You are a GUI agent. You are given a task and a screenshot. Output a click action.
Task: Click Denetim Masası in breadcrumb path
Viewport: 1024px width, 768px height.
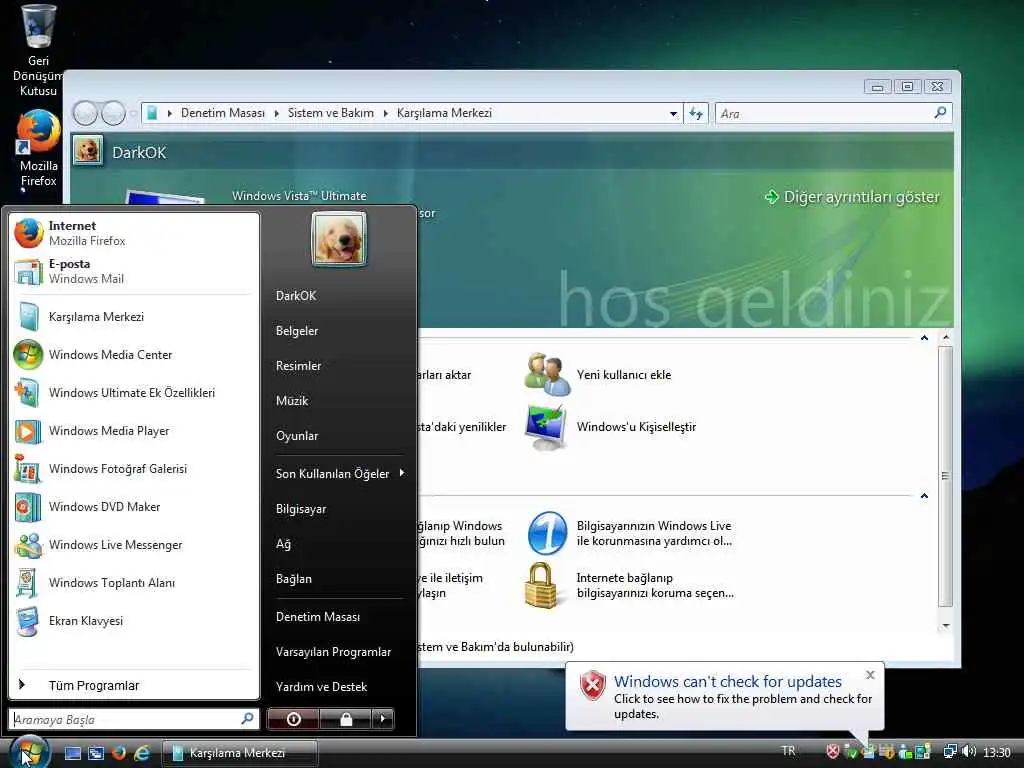223,113
